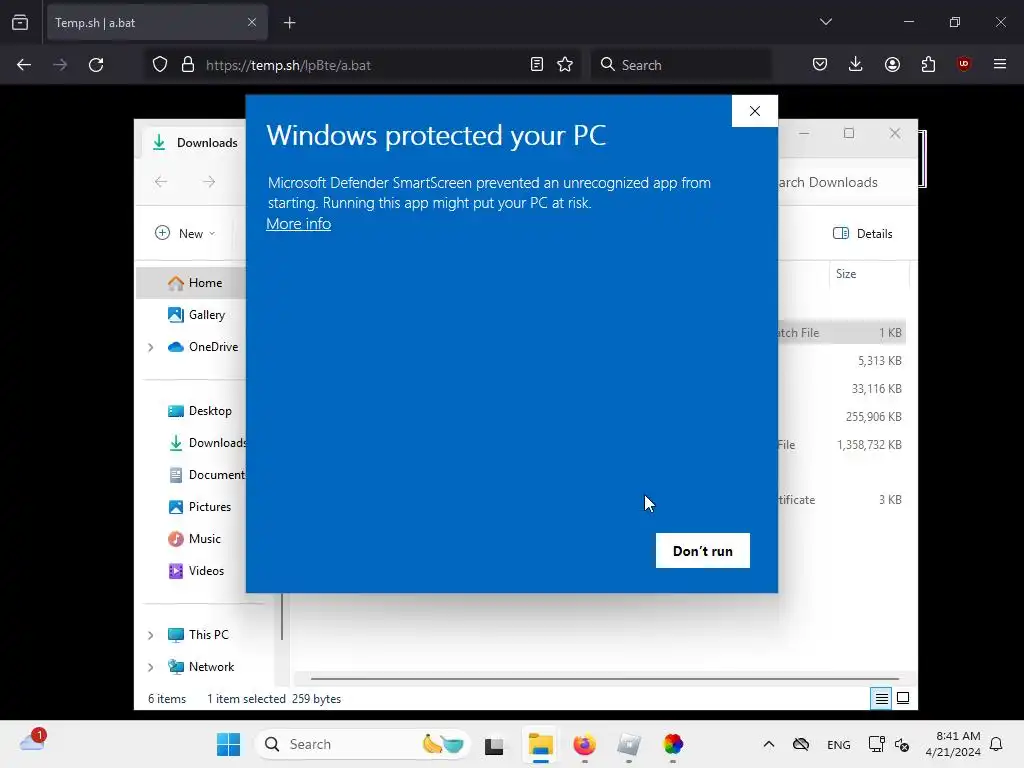Image resolution: width=1024 pixels, height=768 pixels.
Task: Expand This PC tree node
Action: coord(151,635)
